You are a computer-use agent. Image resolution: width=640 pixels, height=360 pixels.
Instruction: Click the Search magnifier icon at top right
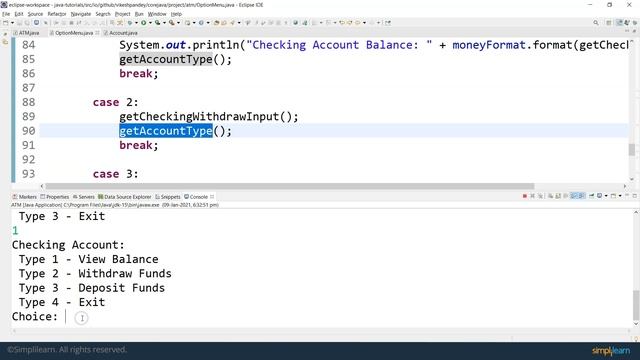[x=596, y=23]
